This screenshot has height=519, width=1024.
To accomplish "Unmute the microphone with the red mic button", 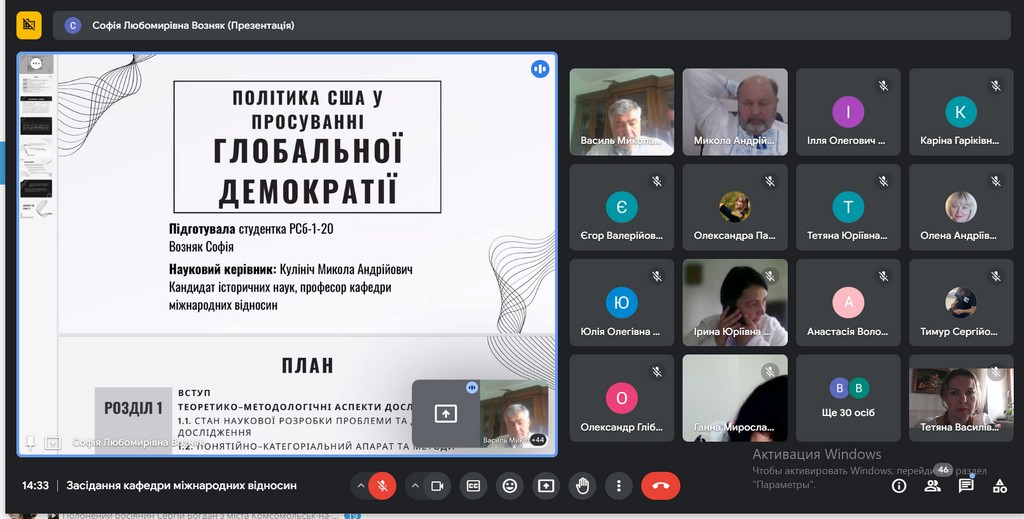I will tap(380, 486).
